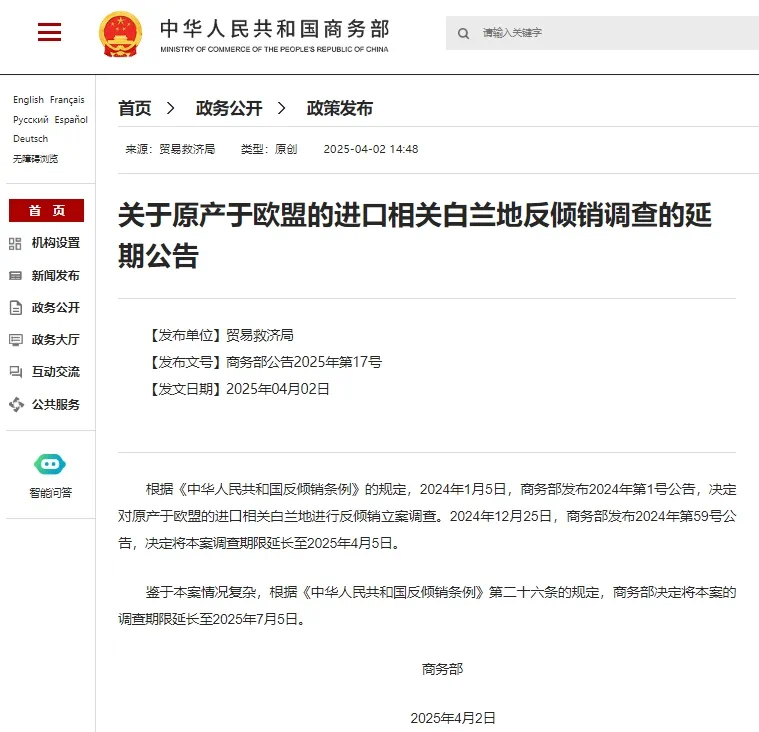Click breadcrumb chevron after 首页
This screenshot has height=732, width=759.
click(x=170, y=108)
